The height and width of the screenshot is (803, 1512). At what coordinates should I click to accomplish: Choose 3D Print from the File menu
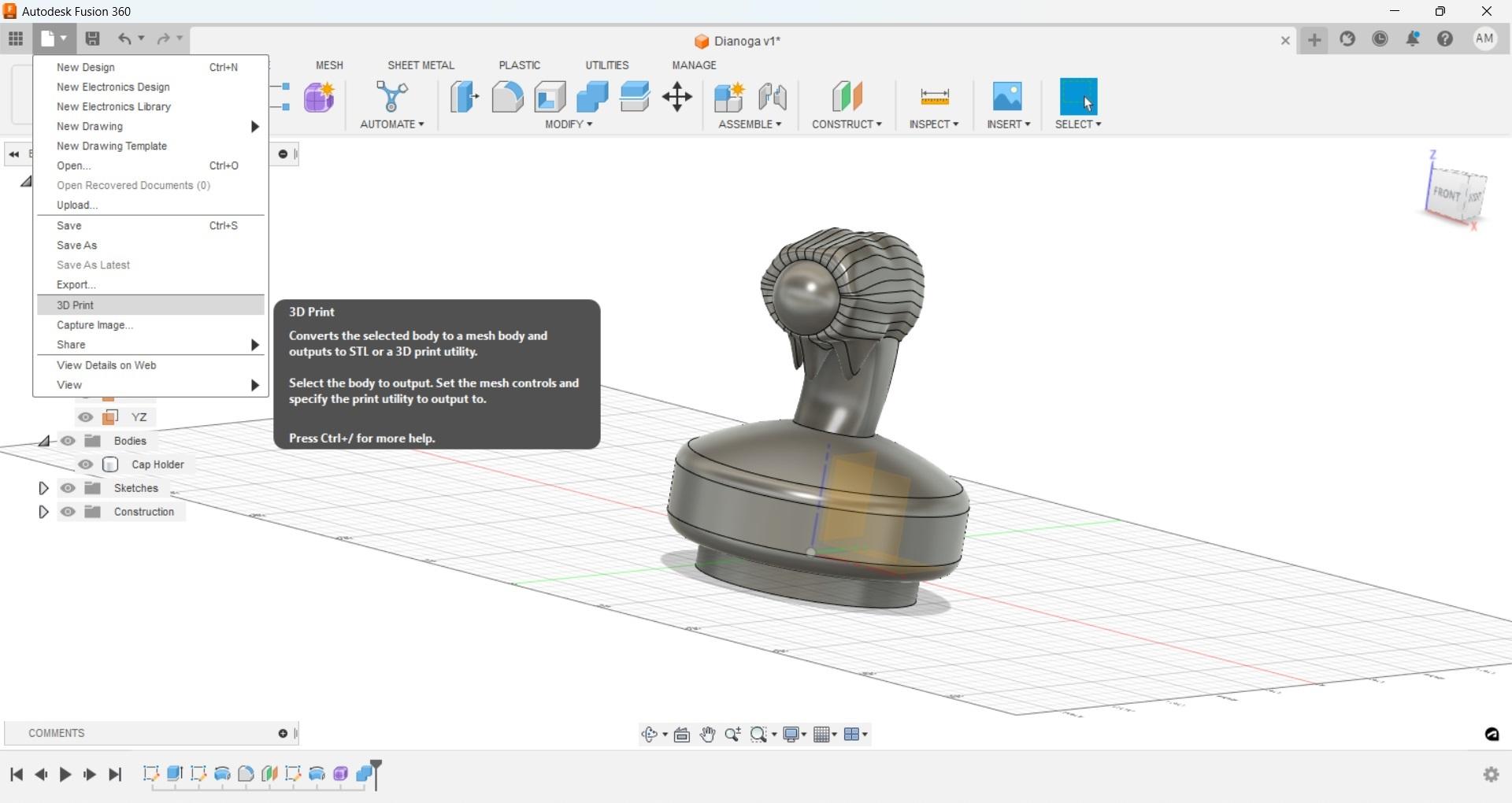tap(150, 305)
